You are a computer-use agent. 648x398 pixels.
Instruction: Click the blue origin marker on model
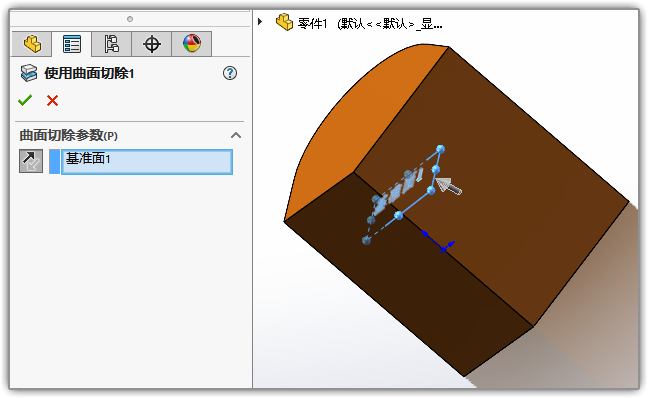point(443,249)
